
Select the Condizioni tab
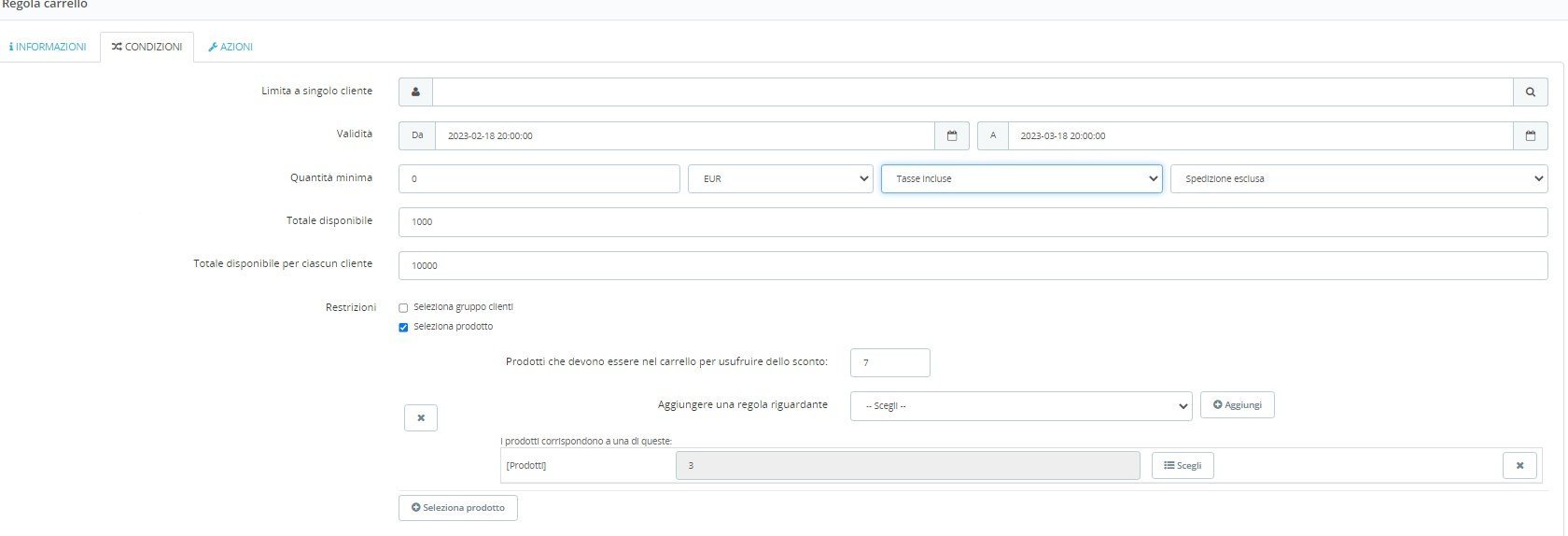147,47
